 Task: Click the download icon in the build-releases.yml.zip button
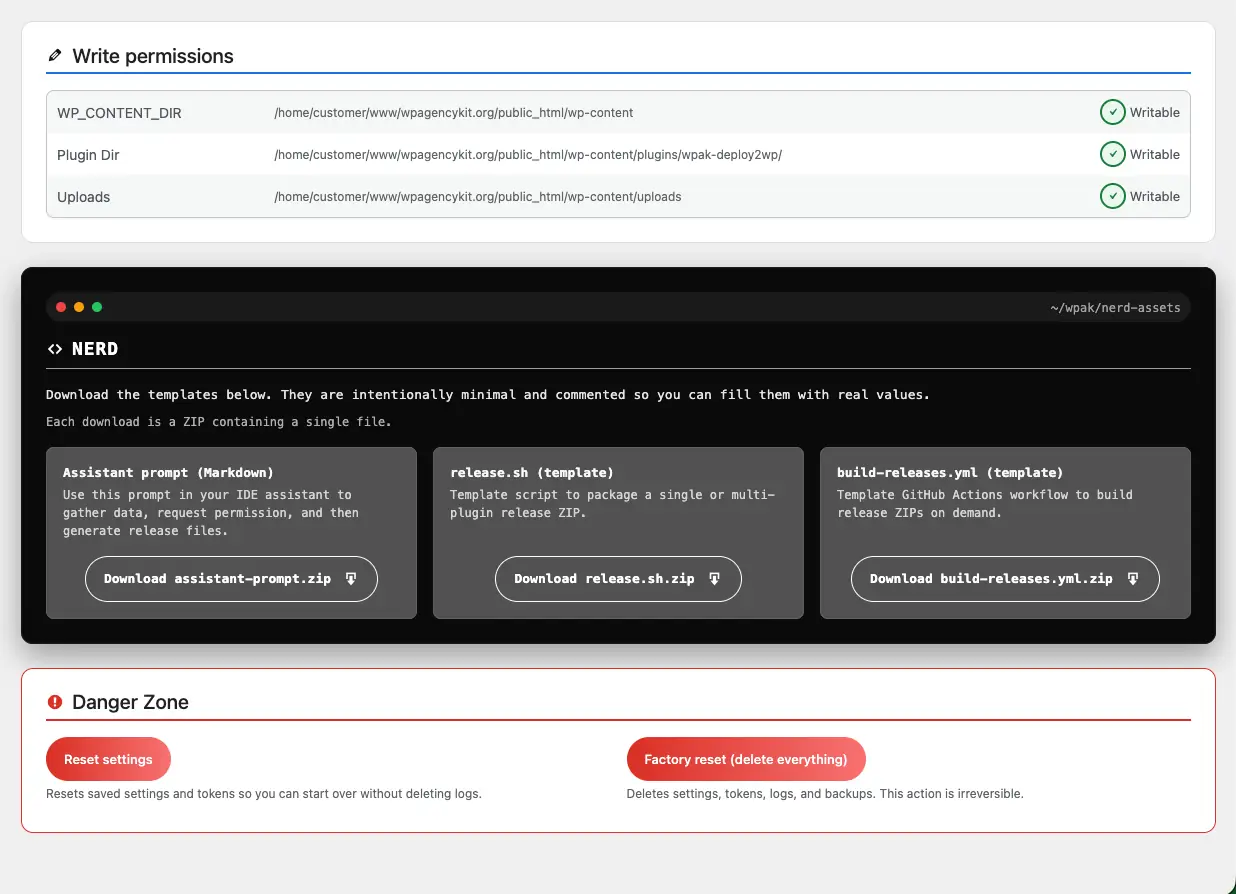[x=1133, y=579]
